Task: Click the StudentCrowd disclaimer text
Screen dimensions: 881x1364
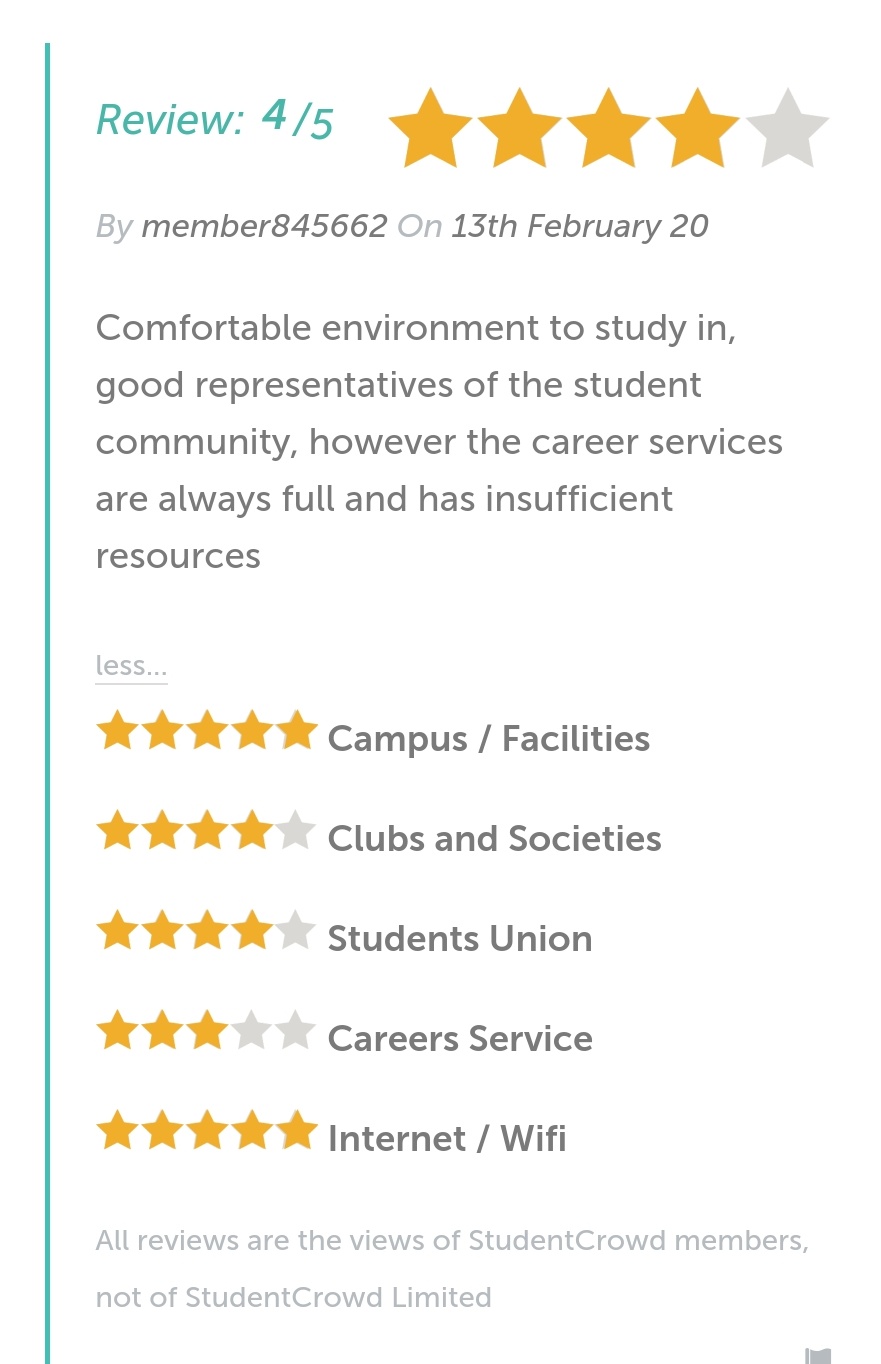Action: point(452,1269)
